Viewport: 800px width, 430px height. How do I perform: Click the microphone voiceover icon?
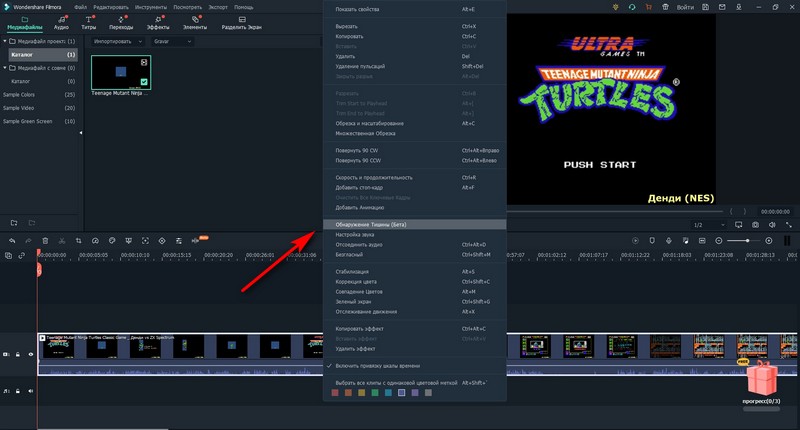[x=669, y=240]
